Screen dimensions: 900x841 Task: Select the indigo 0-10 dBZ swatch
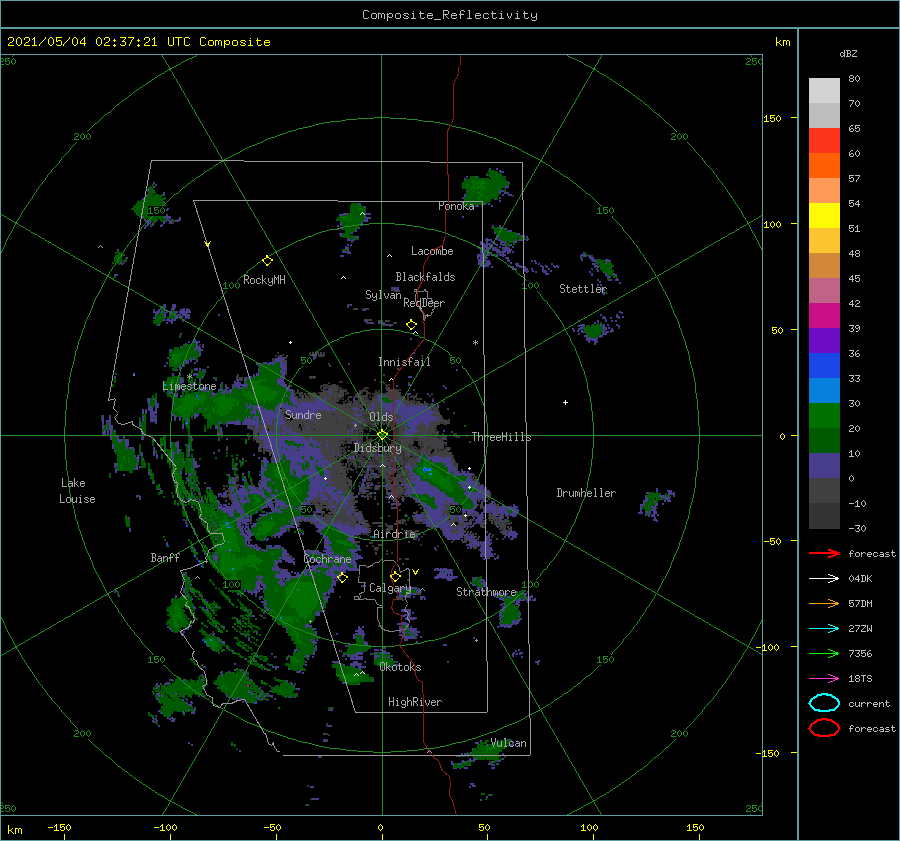[x=824, y=465]
